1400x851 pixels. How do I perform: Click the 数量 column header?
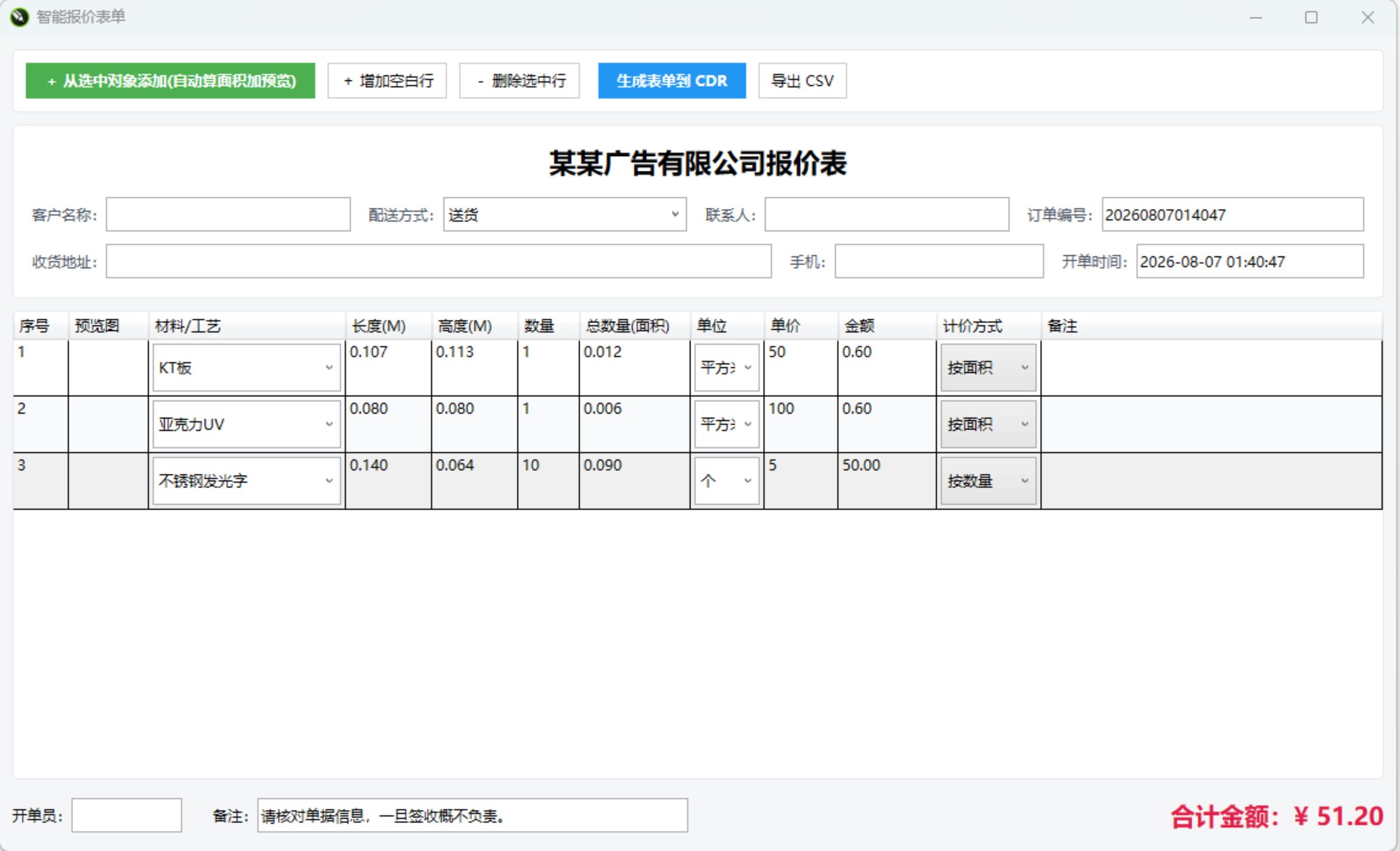pos(549,325)
